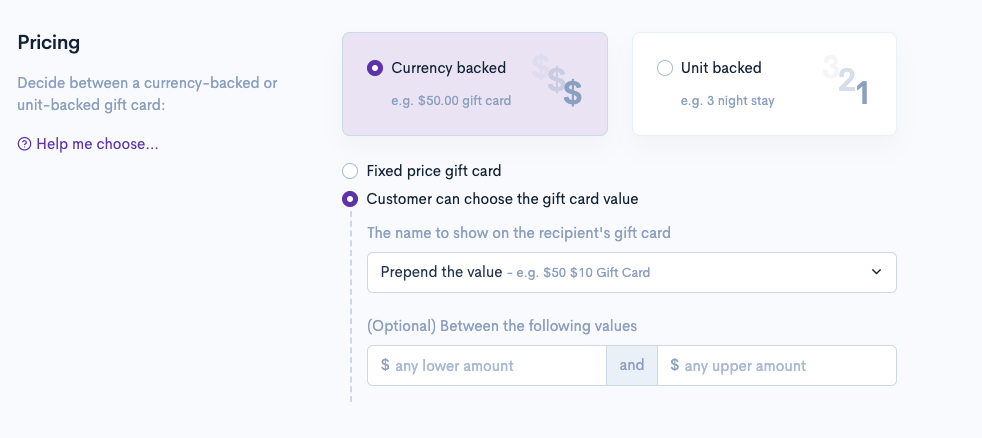This screenshot has width=982, height=438.
Task: Open the Help me choose link
Action: point(97,144)
